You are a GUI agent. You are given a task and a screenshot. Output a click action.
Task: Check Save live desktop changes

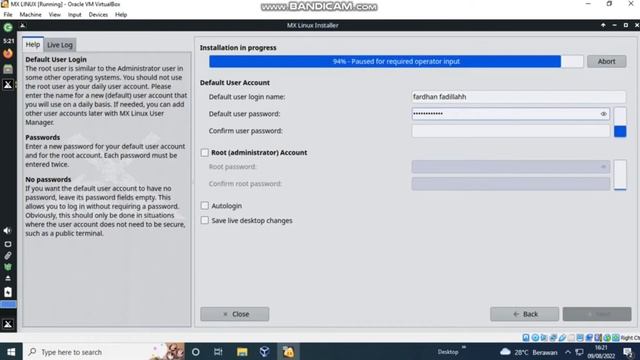(204, 220)
